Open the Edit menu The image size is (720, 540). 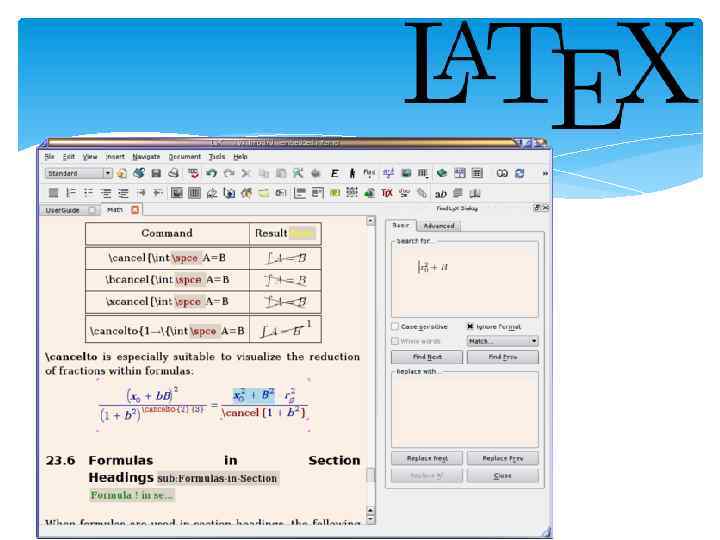(69, 157)
